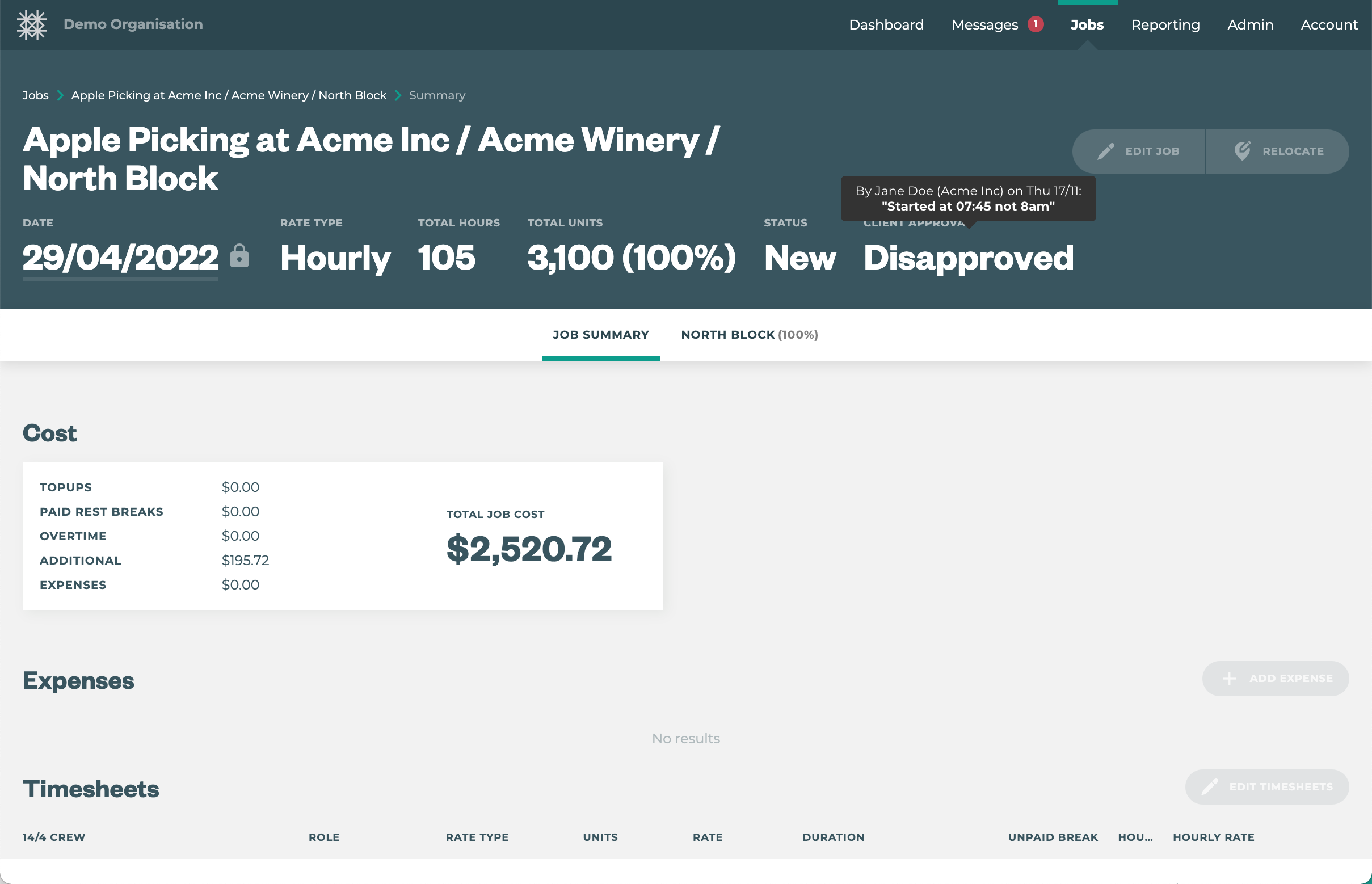This screenshot has height=884, width=1372.
Task: Click the Disapproved client approval status
Action: click(968, 258)
